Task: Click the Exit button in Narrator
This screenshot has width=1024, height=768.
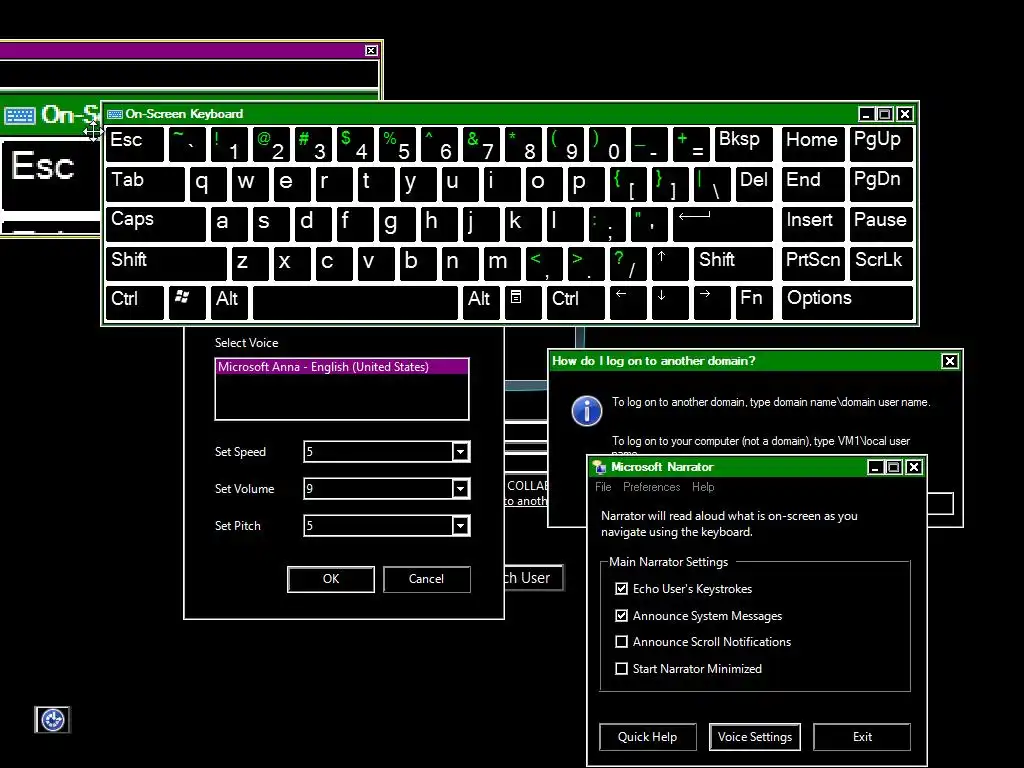Action: (862, 737)
